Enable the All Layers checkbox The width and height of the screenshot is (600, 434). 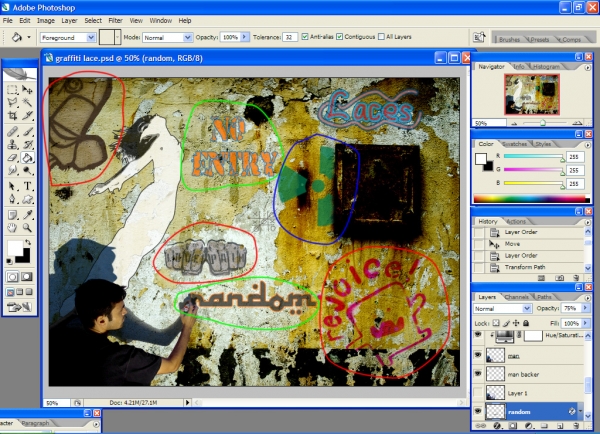coord(381,37)
